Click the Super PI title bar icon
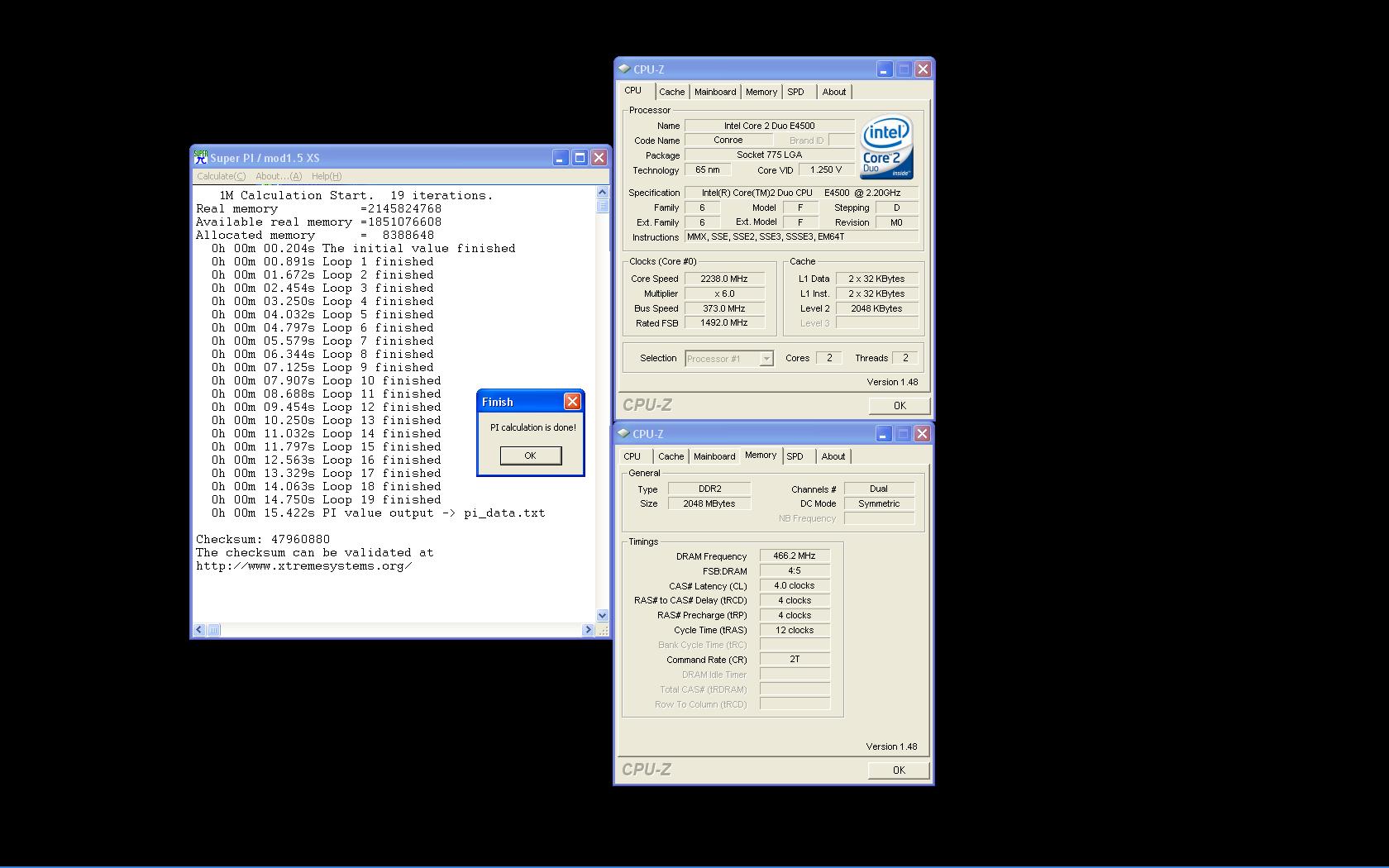 pos(200,157)
